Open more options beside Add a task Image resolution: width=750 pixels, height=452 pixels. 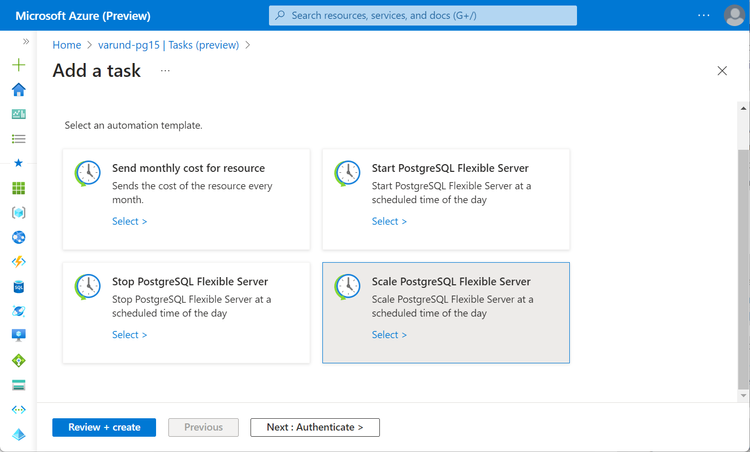coord(165,71)
